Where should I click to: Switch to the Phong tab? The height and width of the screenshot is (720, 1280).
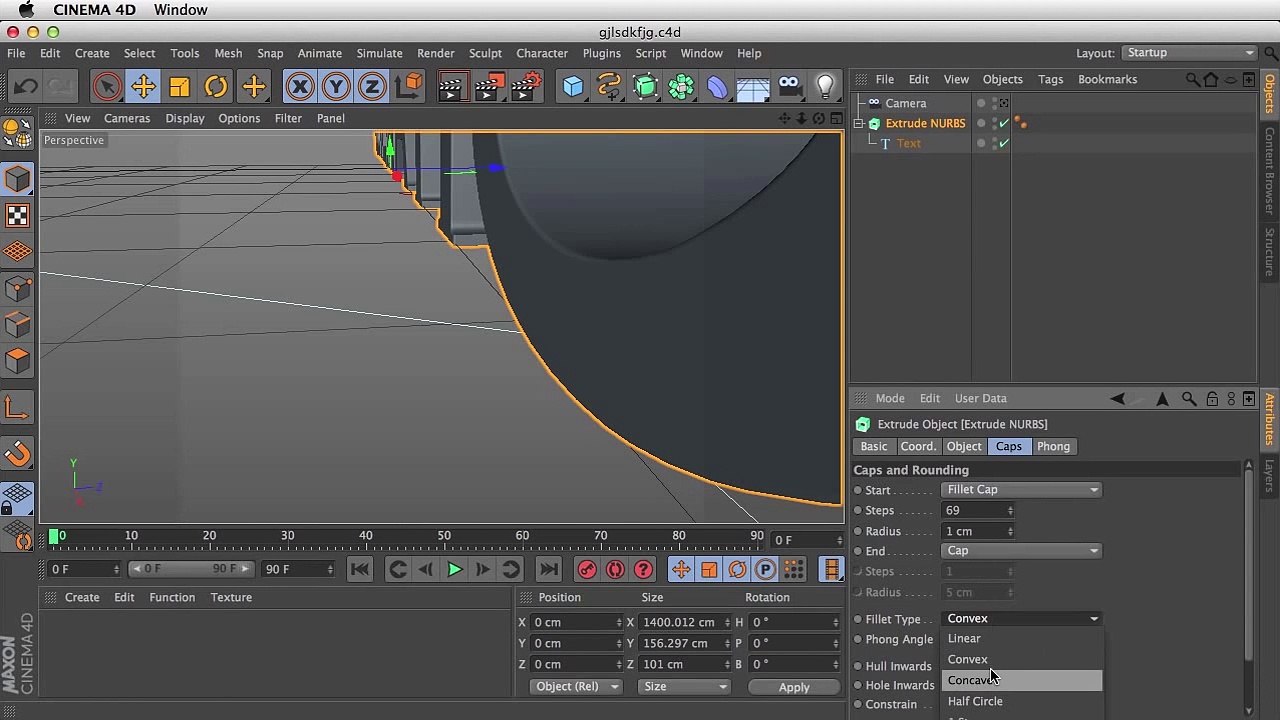(x=1053, y=447)
